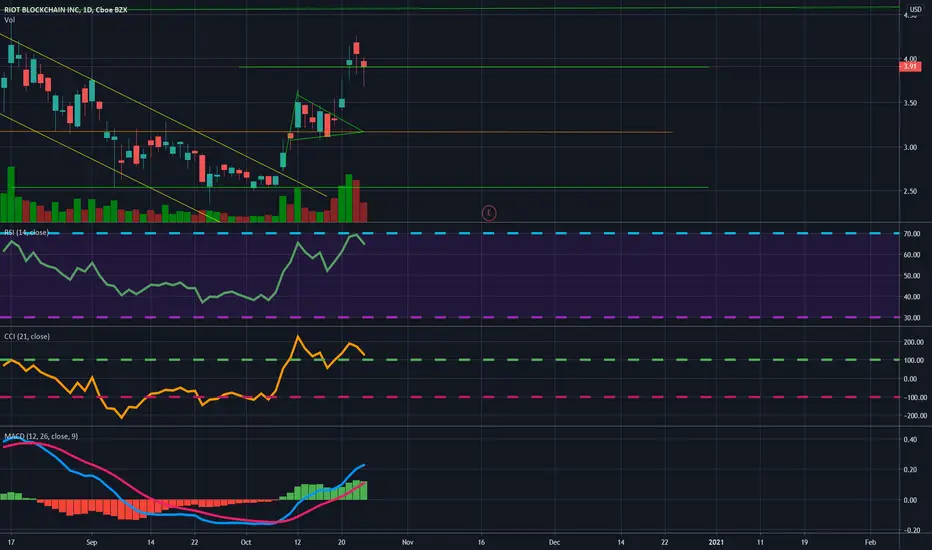Click the 60.00 RSI axis label

(912, 254)
